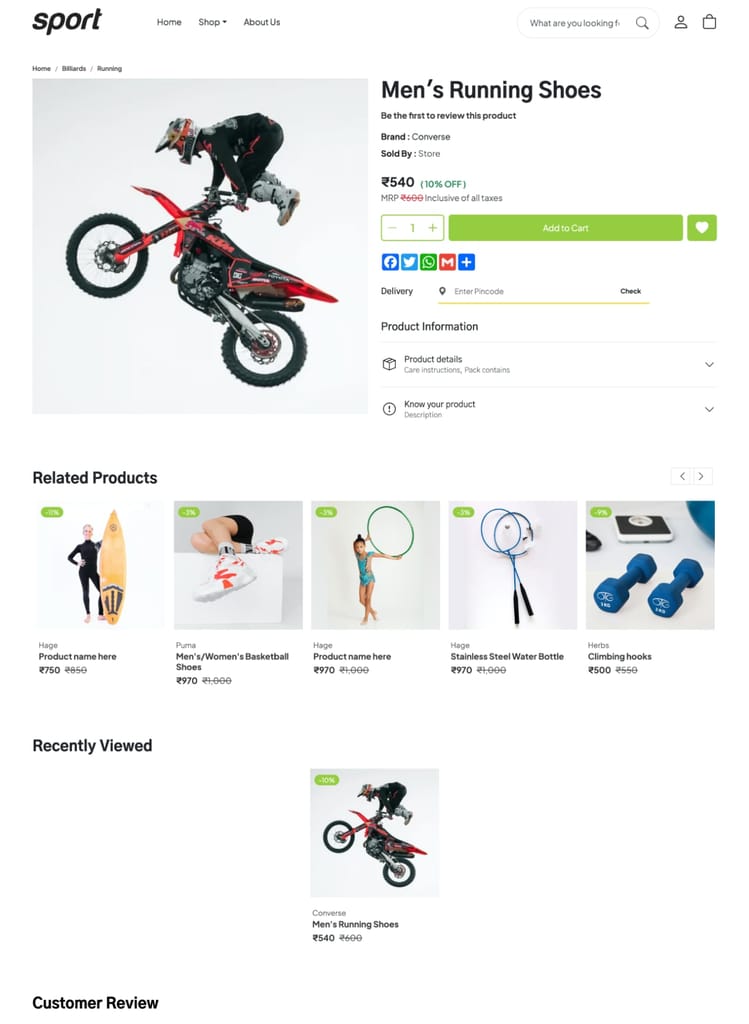This screenshot has width=749, height=1024.
Task: Expand the Know your product section
Action: pos(549,409)
